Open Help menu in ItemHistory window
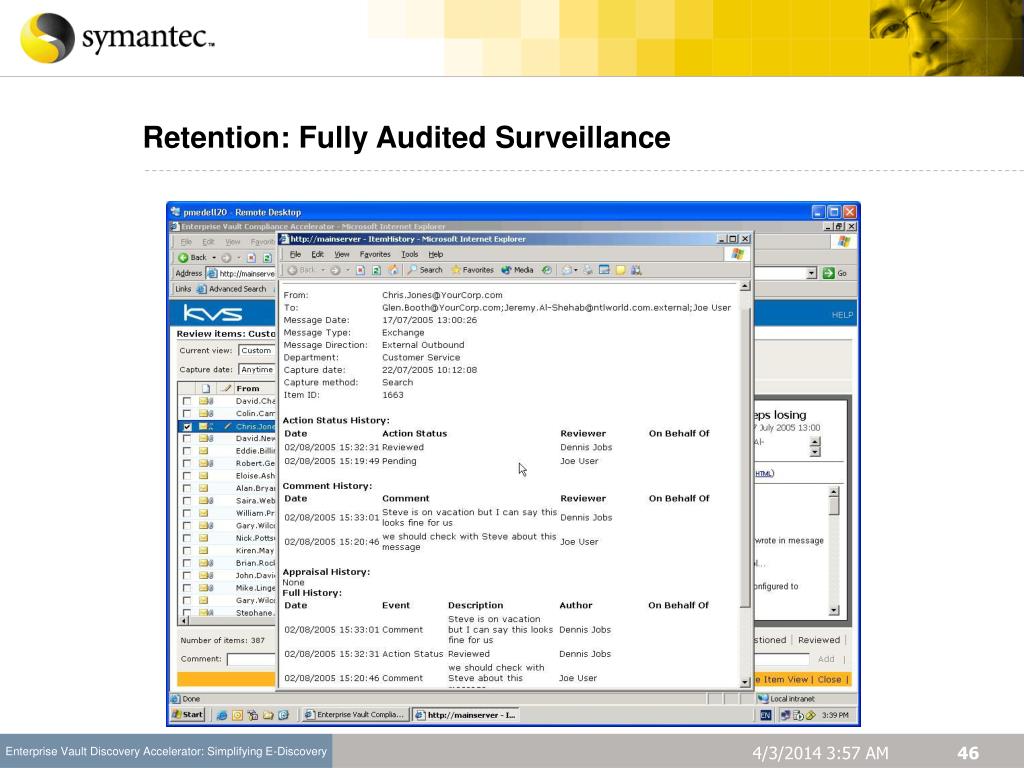Viewport: 1024px width, 768px height. (436, 255)
